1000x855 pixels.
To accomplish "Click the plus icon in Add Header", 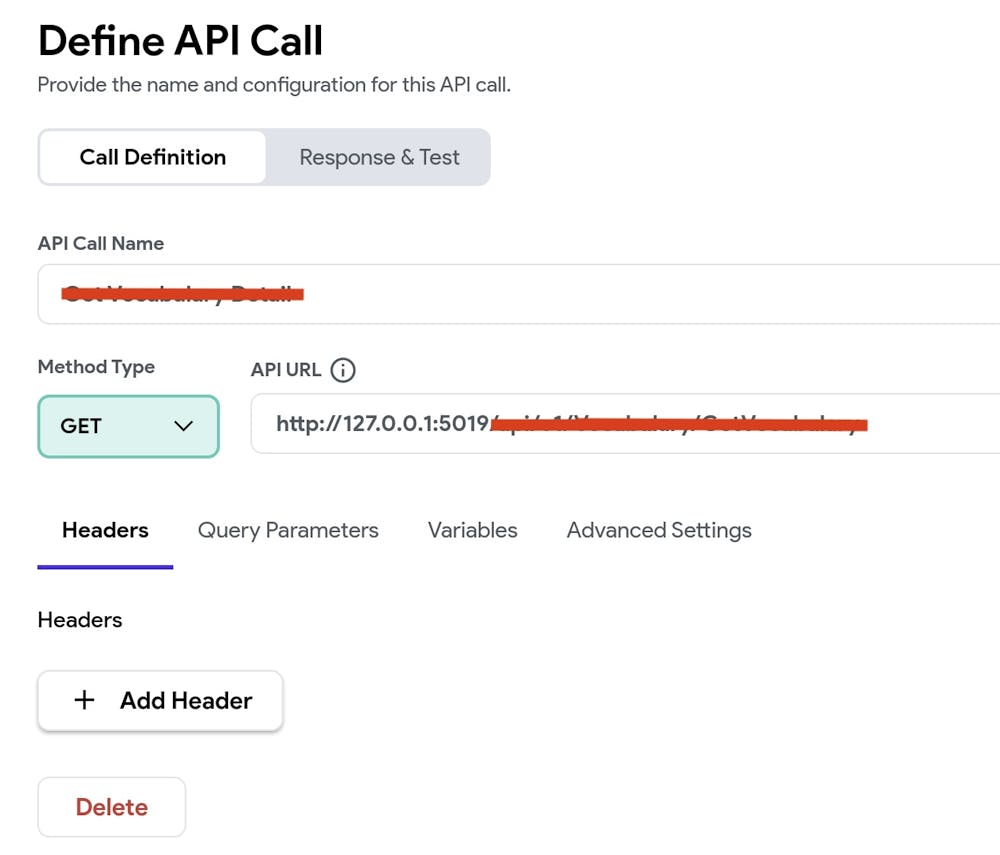I will 85,700.
